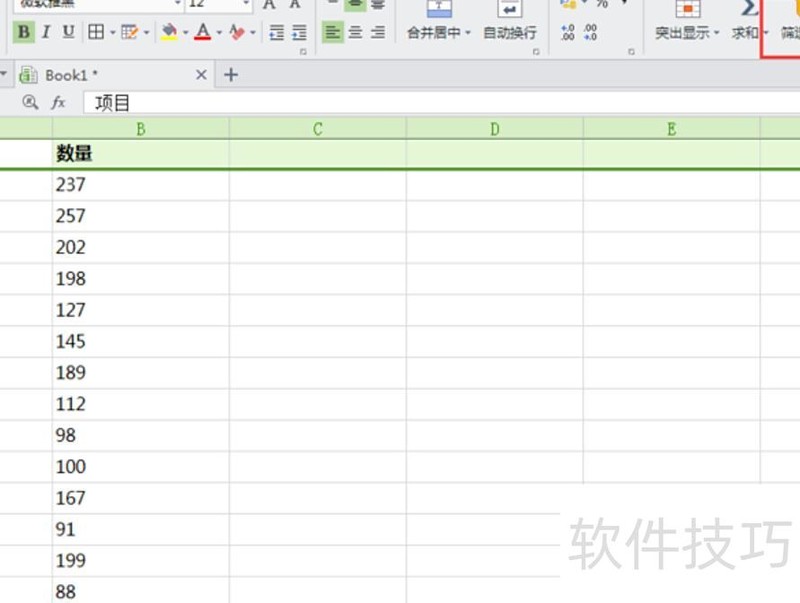Open the fill color dropdown arrow

coord(186,33)
